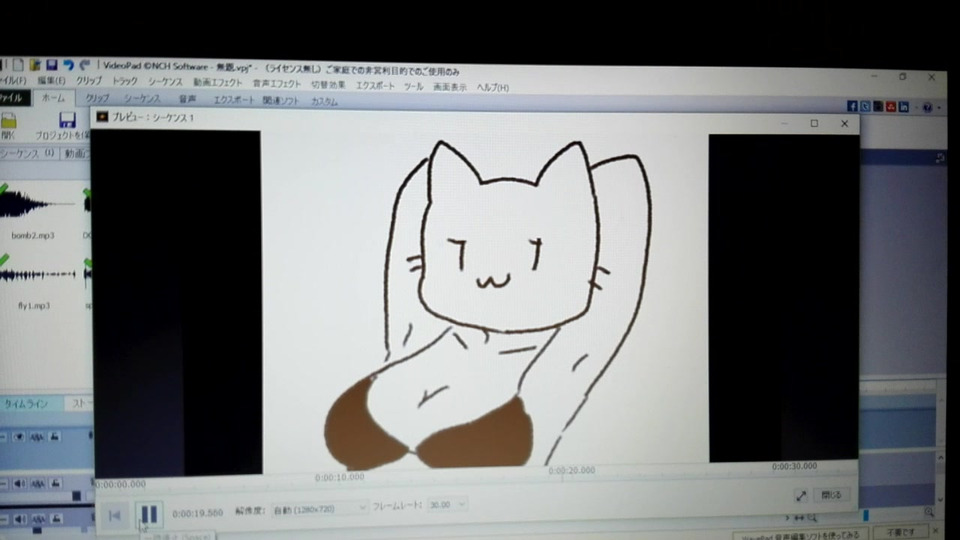Switch to the シーケンス ribbon tab
Image resolution: width=960 pixels, height=540 pixels.
click(142, 99)
